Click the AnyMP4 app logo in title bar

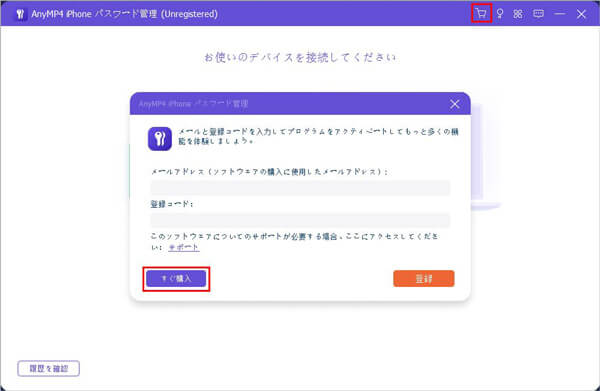pyautogui.click(x=20, y=14)
